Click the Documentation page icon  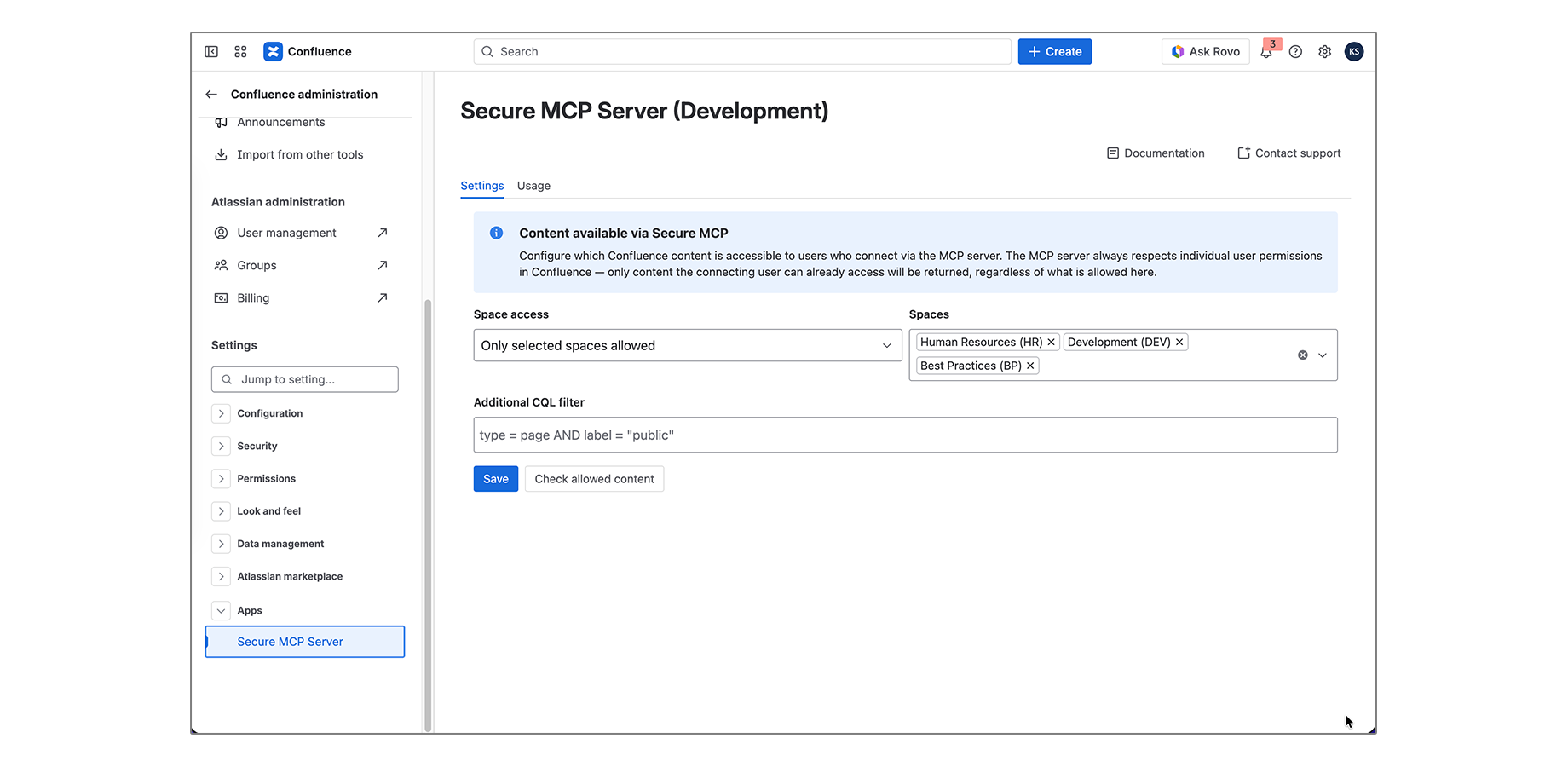(1112, 153)
